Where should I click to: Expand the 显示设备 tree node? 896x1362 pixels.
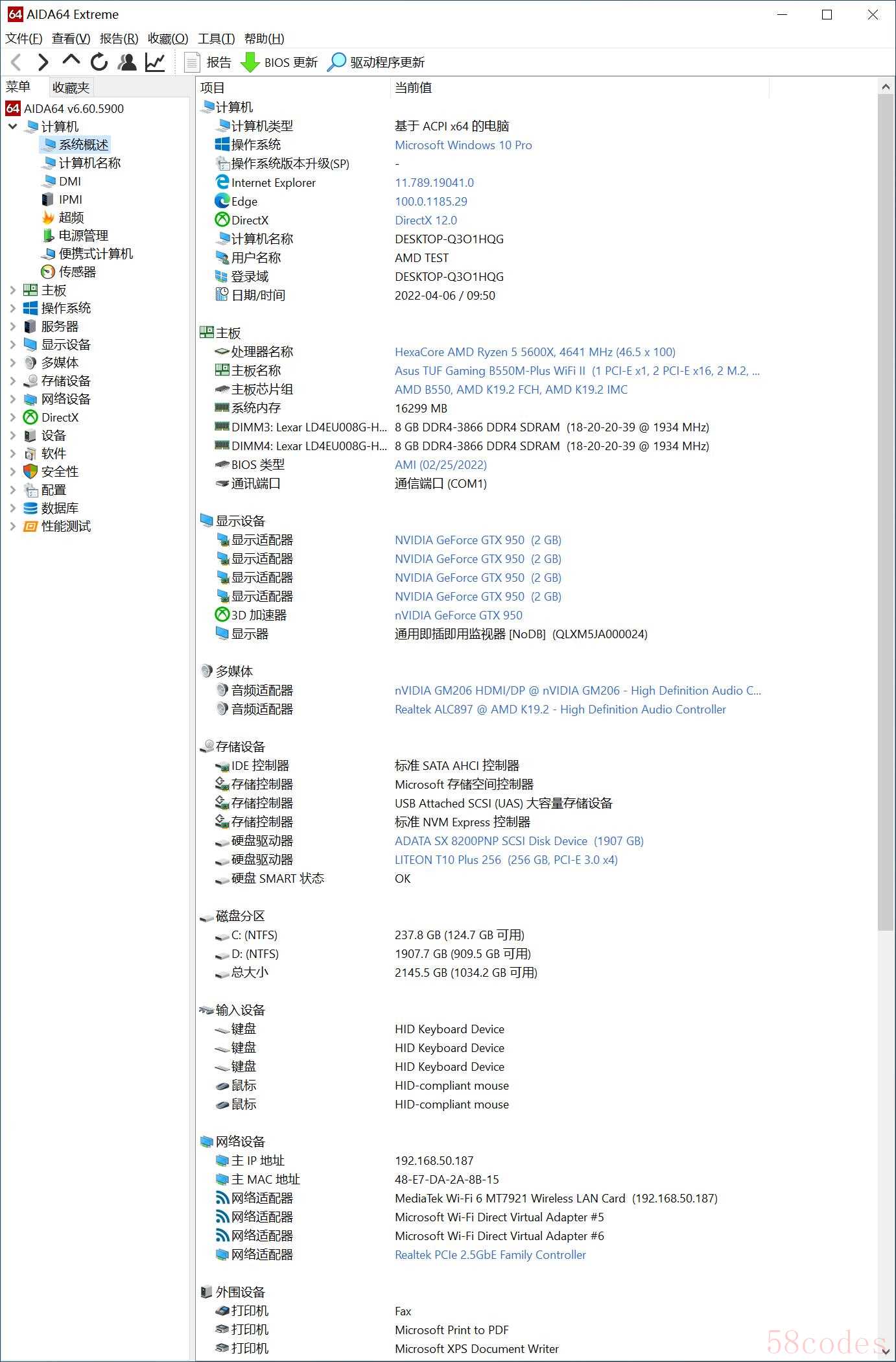click(12, 344)
